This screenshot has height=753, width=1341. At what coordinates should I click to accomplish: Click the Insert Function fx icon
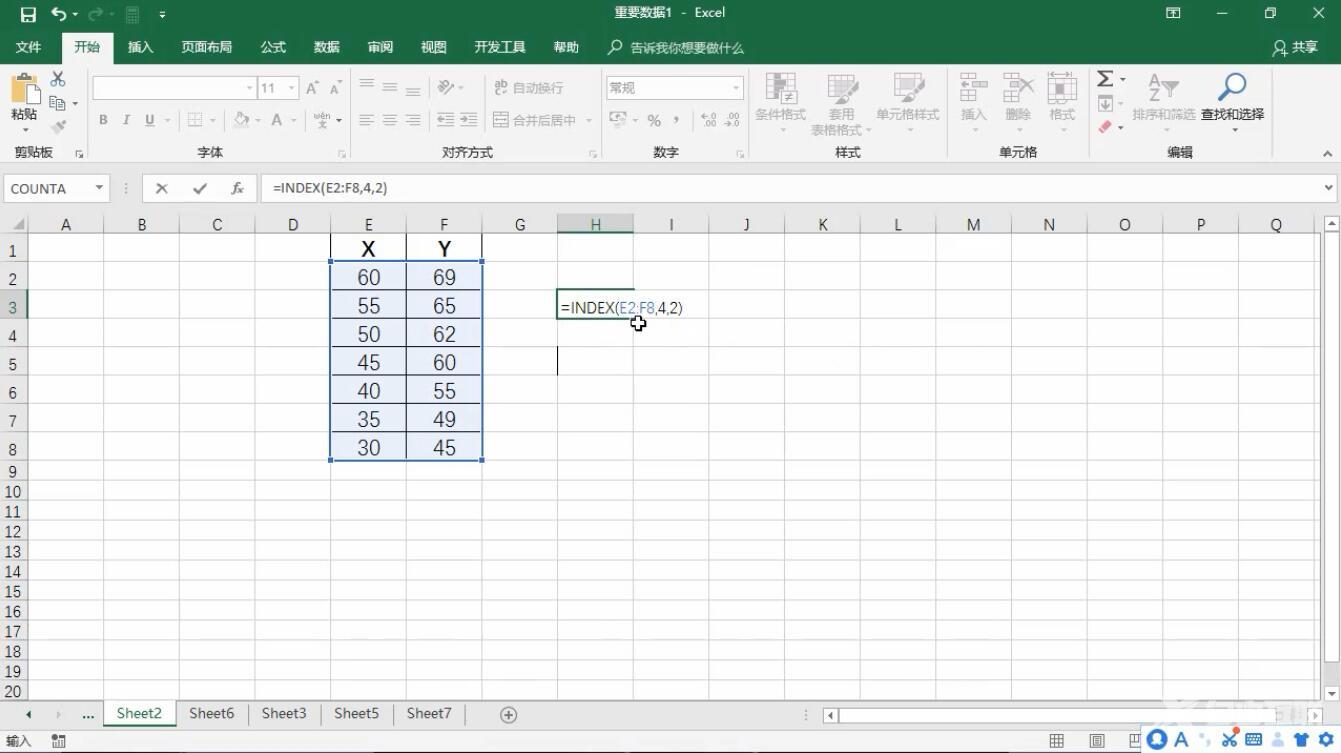[237, 188]
